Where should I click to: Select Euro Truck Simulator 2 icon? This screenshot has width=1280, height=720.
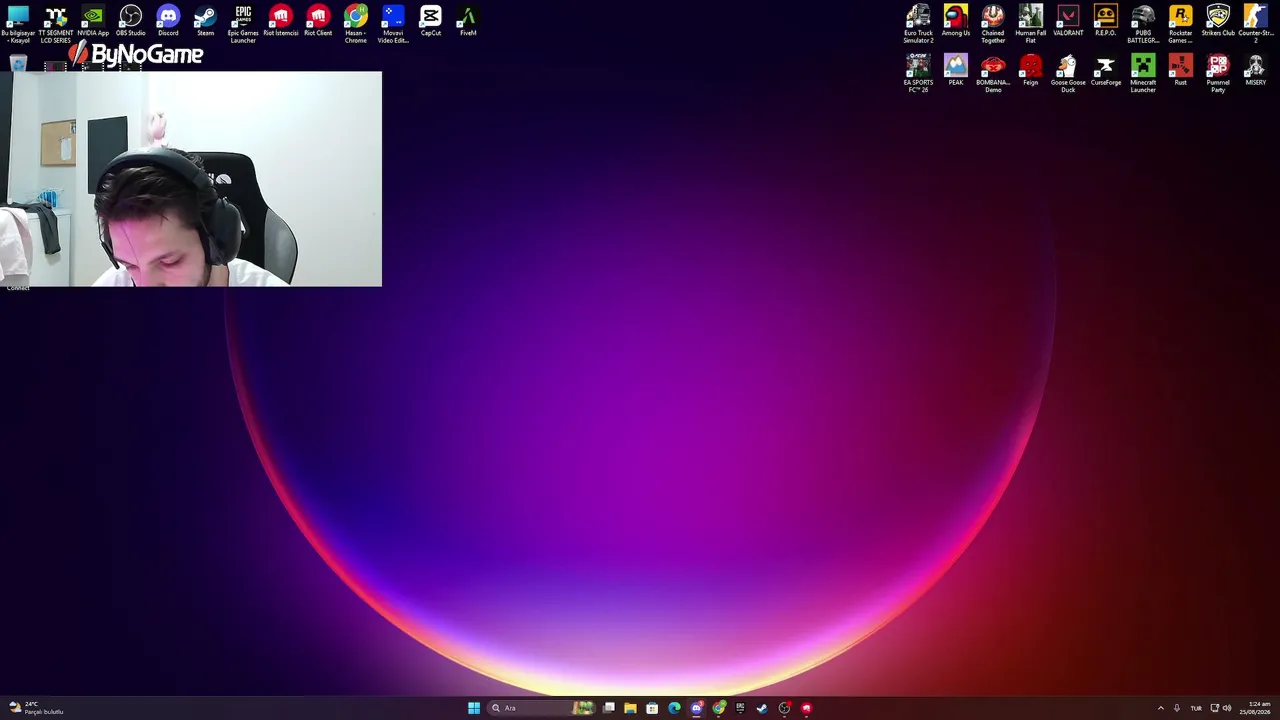(918, 24)
